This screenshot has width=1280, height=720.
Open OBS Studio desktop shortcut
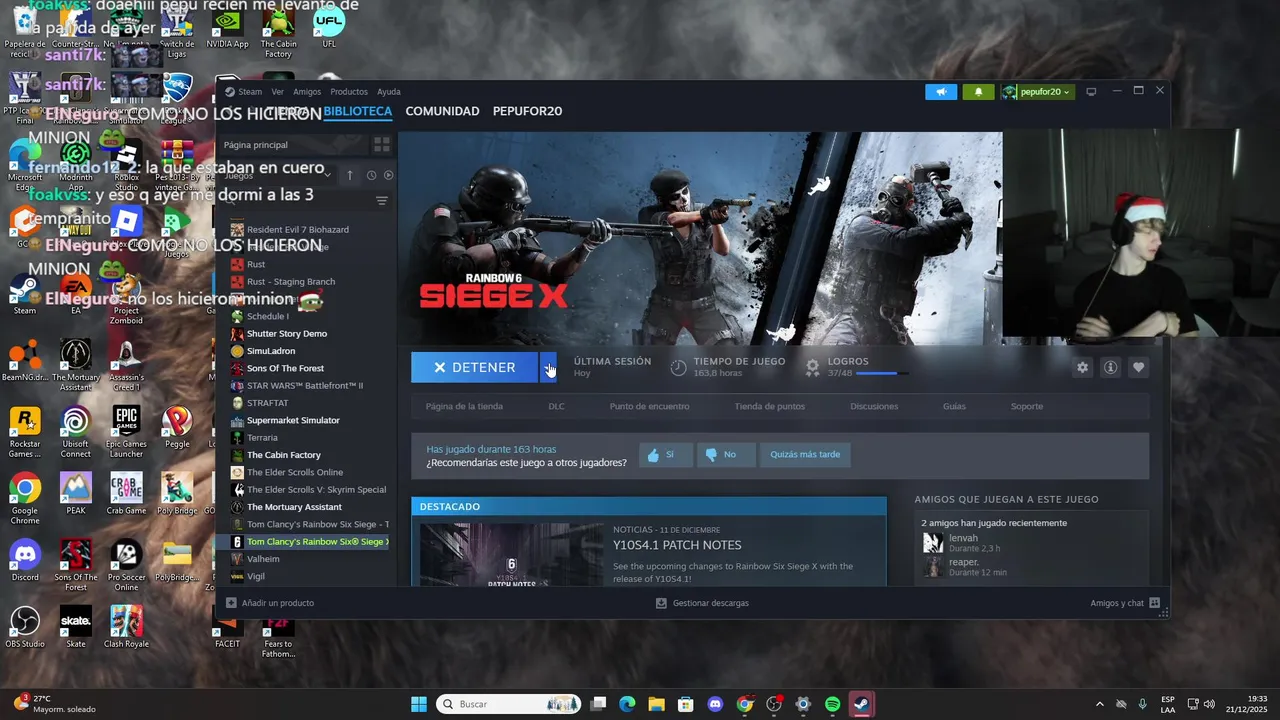tap(25, 627)
